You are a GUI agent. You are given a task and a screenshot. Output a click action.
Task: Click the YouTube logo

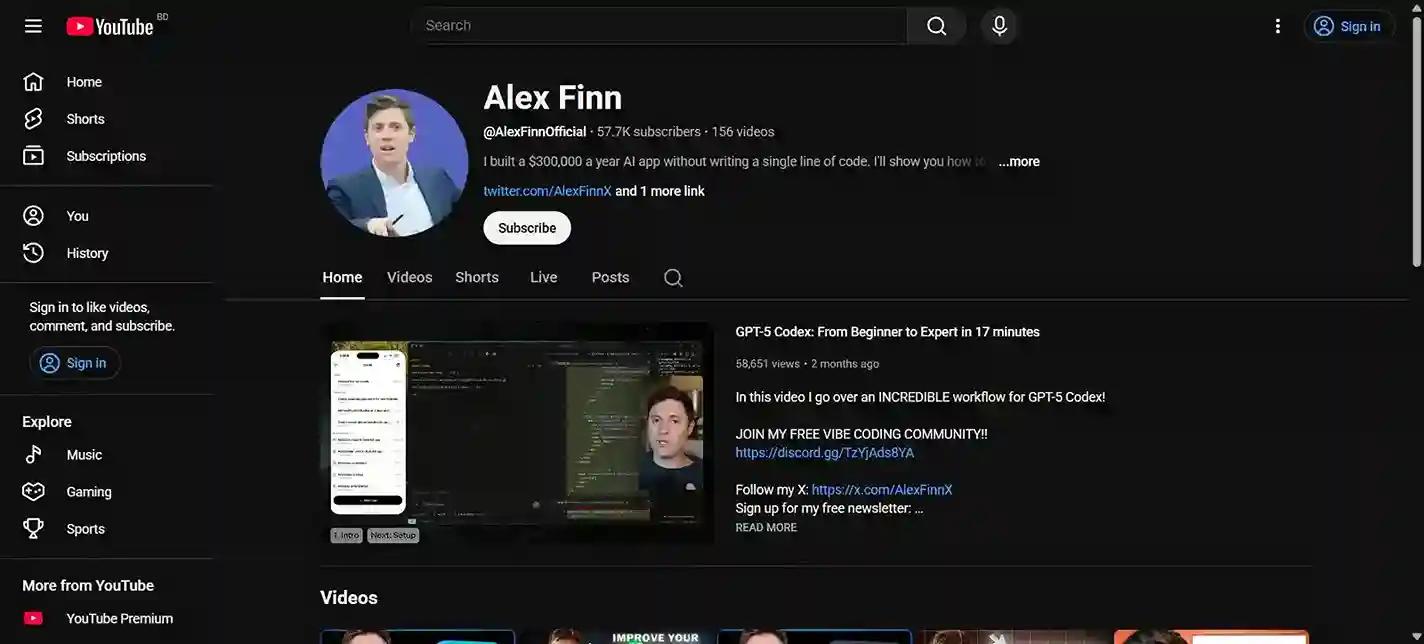pos(110,27)
